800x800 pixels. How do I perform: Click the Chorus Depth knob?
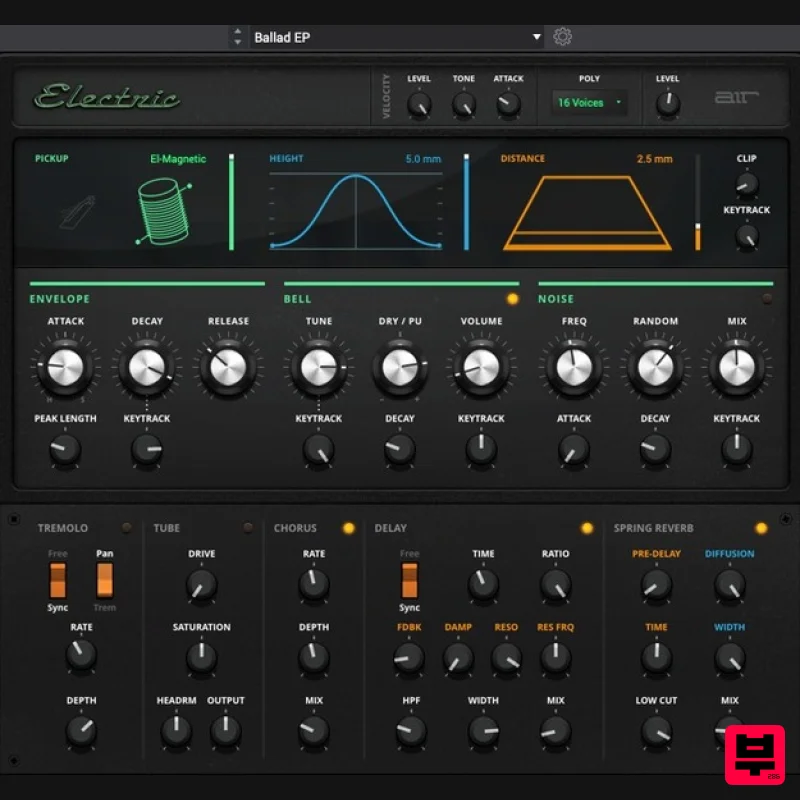[313, 657]
